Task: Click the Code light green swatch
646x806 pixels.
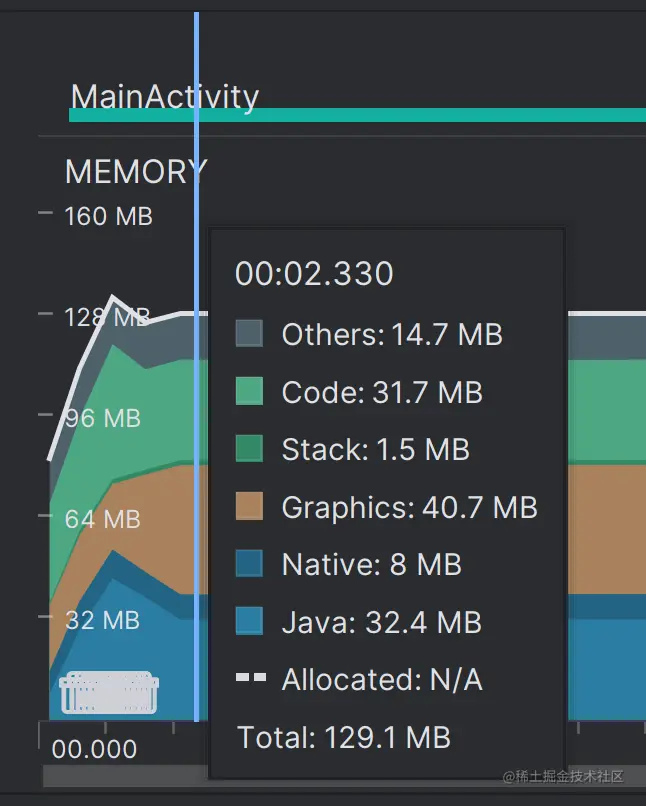Action: pos(249,392)
